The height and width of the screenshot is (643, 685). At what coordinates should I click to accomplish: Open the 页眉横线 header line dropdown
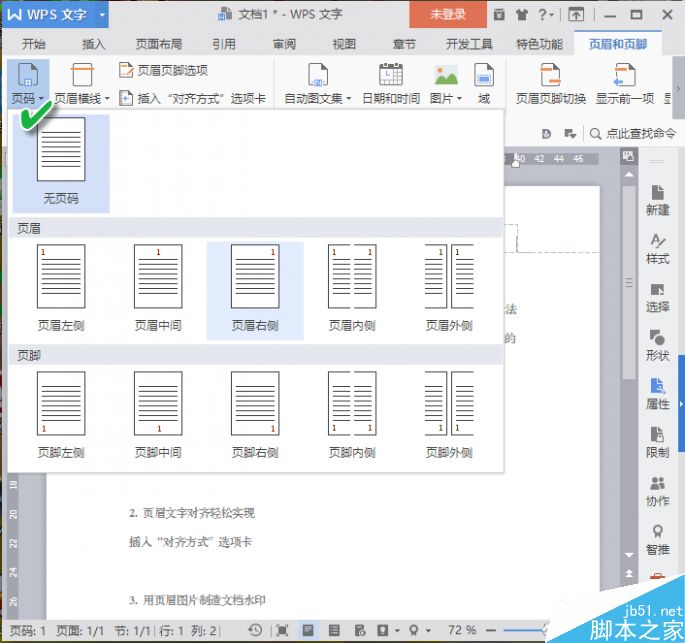(82, 84)
